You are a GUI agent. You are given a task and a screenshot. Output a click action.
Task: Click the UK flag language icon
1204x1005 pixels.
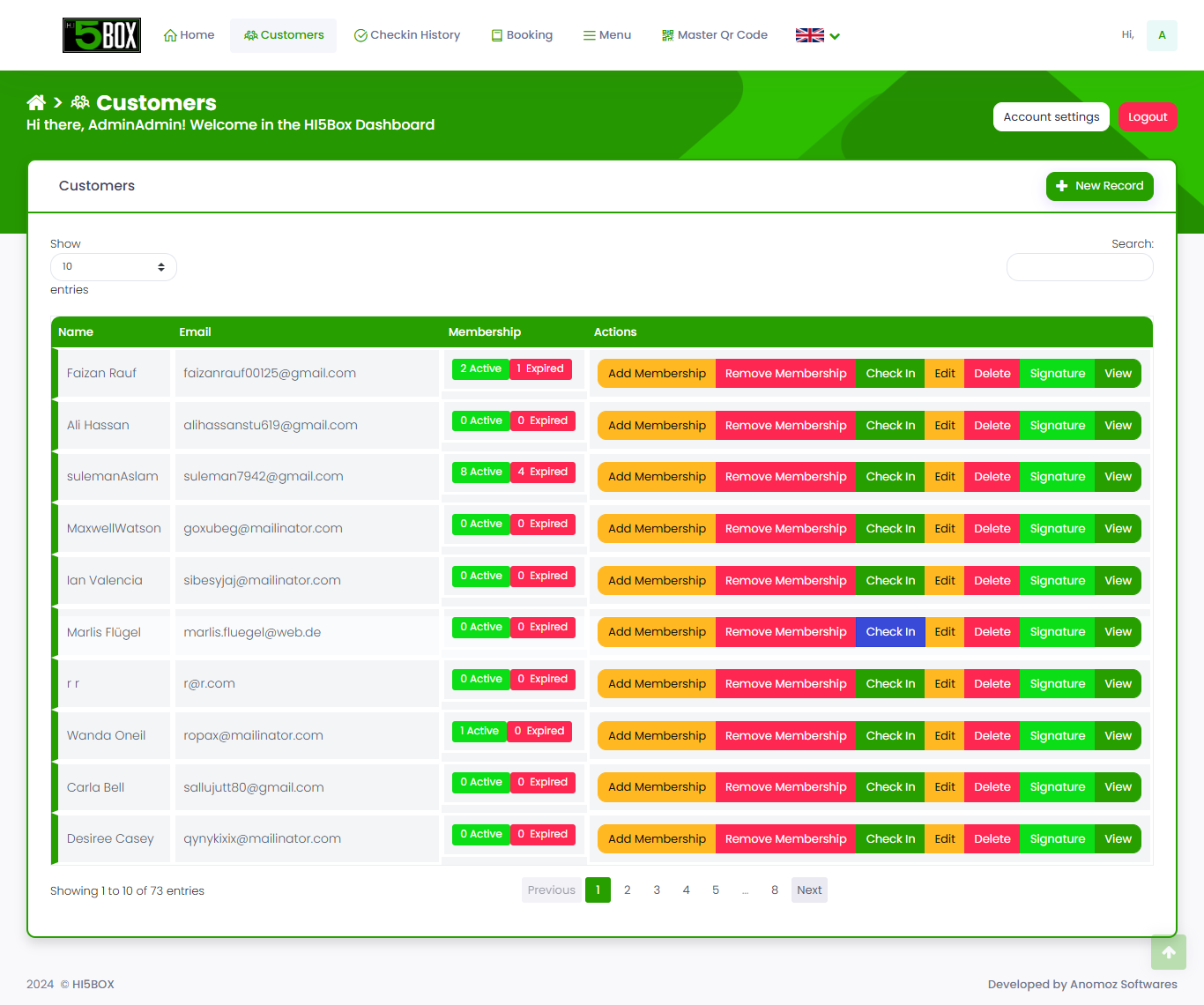[x=809, y=35]
